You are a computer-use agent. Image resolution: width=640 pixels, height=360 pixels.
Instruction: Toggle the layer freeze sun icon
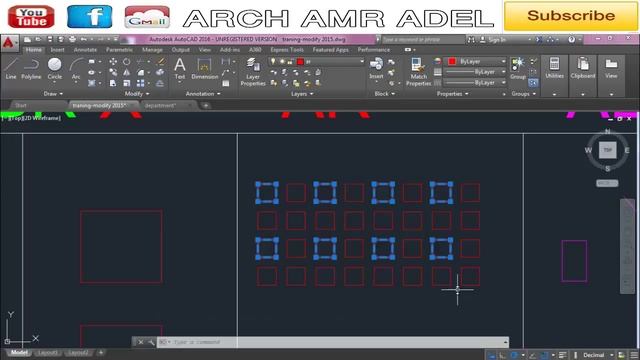coord(282,61)
